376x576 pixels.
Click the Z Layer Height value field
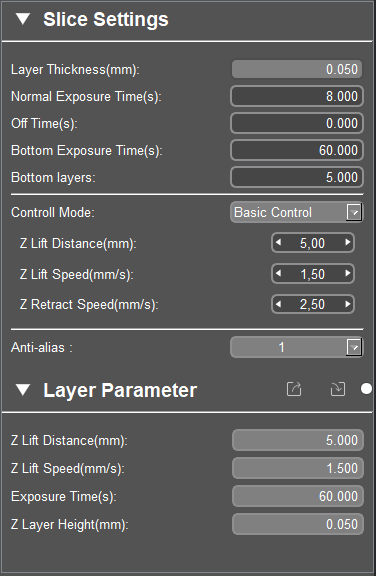click(298, 524)
